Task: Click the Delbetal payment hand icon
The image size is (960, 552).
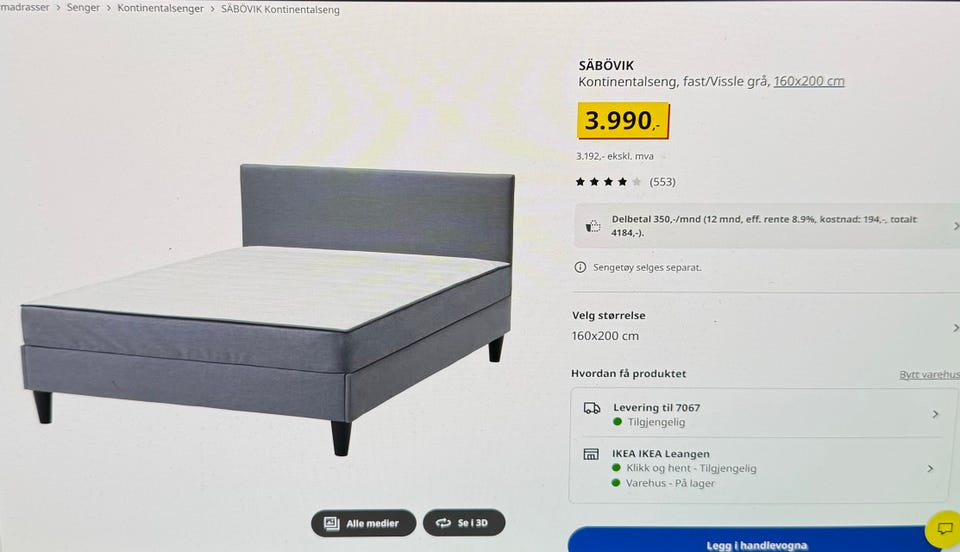Action: click(593, 226)
